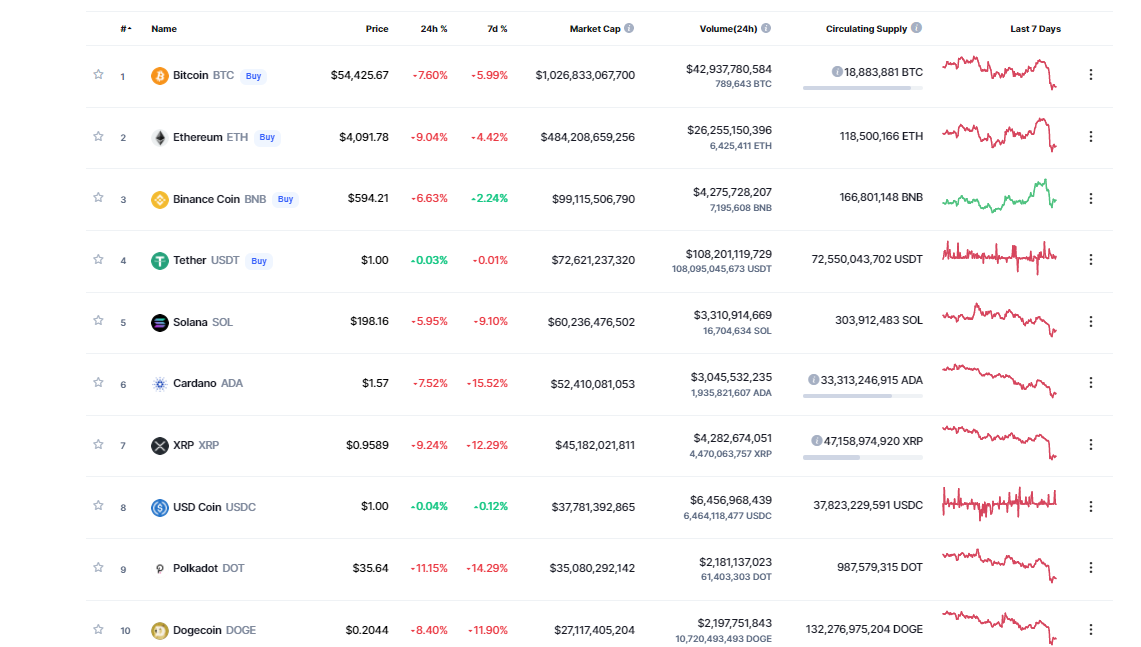Click the XRP logo icon
The image size is (1141, 647).
(159, 445)
